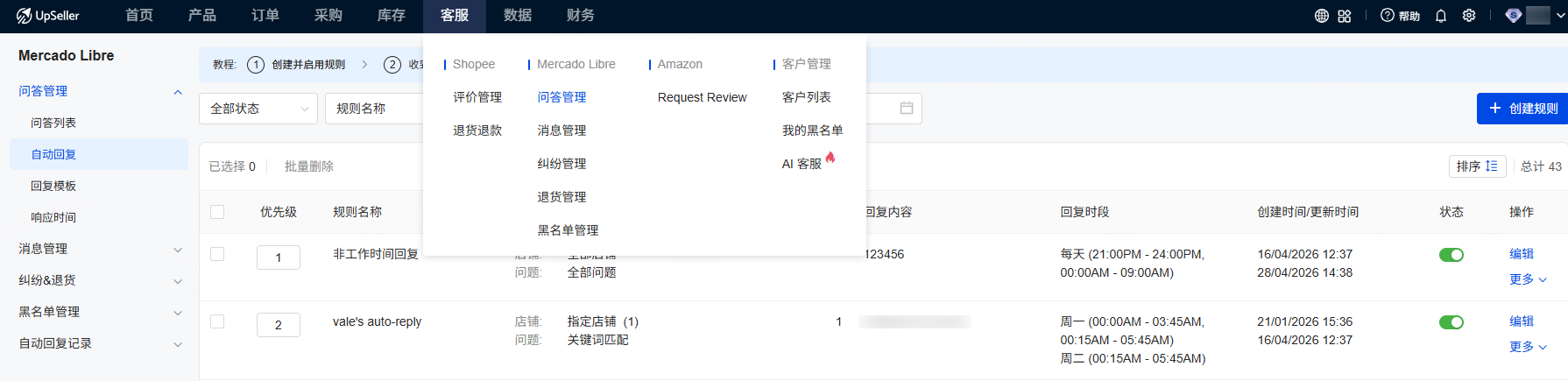The height and width of the screenshot is (381, 1568).
Task: Open the 全部状态 status dropdown
Action: (258, 109)
